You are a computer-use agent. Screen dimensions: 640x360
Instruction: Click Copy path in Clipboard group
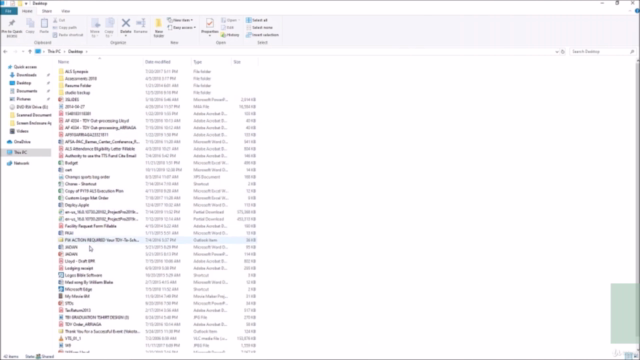pyautogui.click(x=65, y=27)
